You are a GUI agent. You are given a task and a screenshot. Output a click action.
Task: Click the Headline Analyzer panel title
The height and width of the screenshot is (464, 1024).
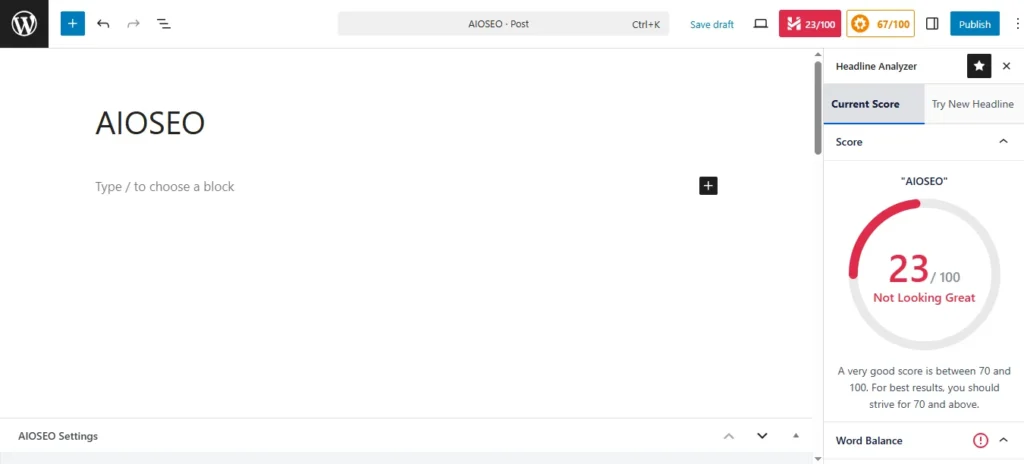876,66
